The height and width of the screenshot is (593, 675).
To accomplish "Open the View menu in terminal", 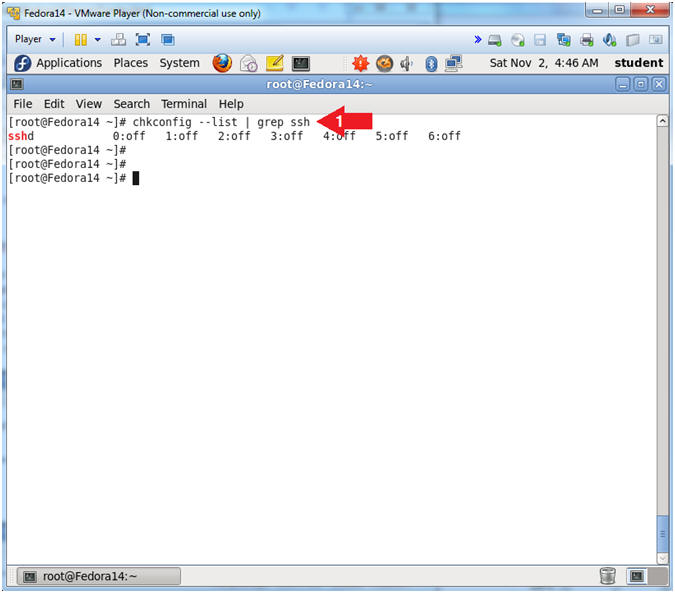I will coord(89,104).
